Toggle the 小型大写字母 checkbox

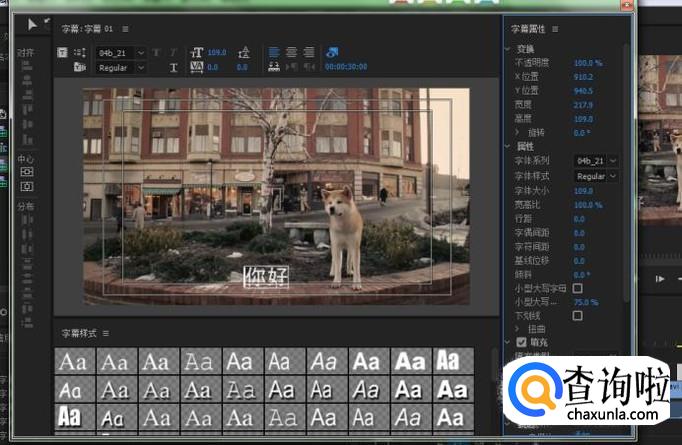click(x=577, y=288)
